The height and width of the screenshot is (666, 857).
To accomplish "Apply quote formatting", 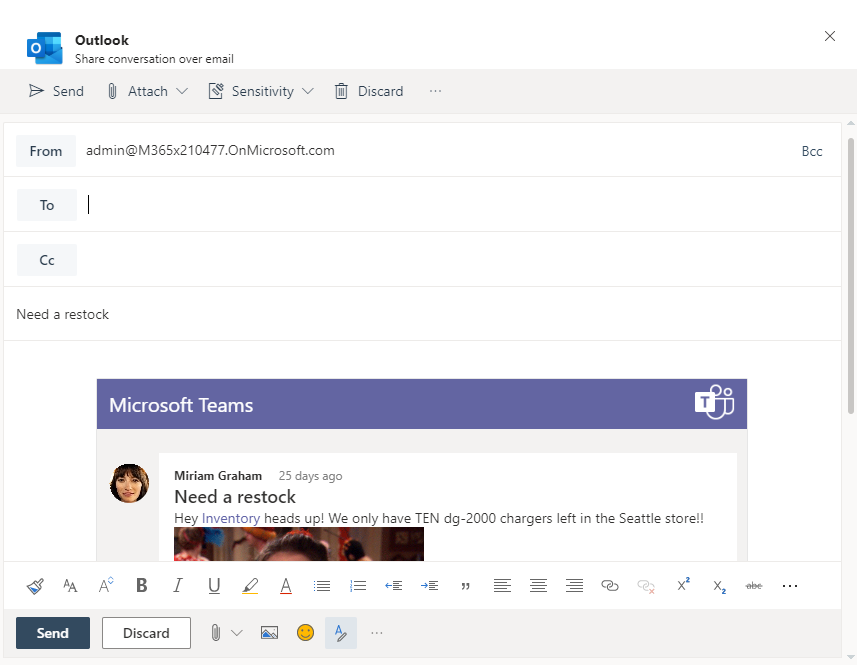I will [466, 586].
